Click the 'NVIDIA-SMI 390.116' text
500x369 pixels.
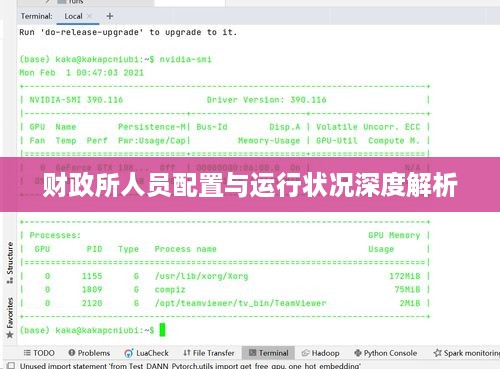76,100
